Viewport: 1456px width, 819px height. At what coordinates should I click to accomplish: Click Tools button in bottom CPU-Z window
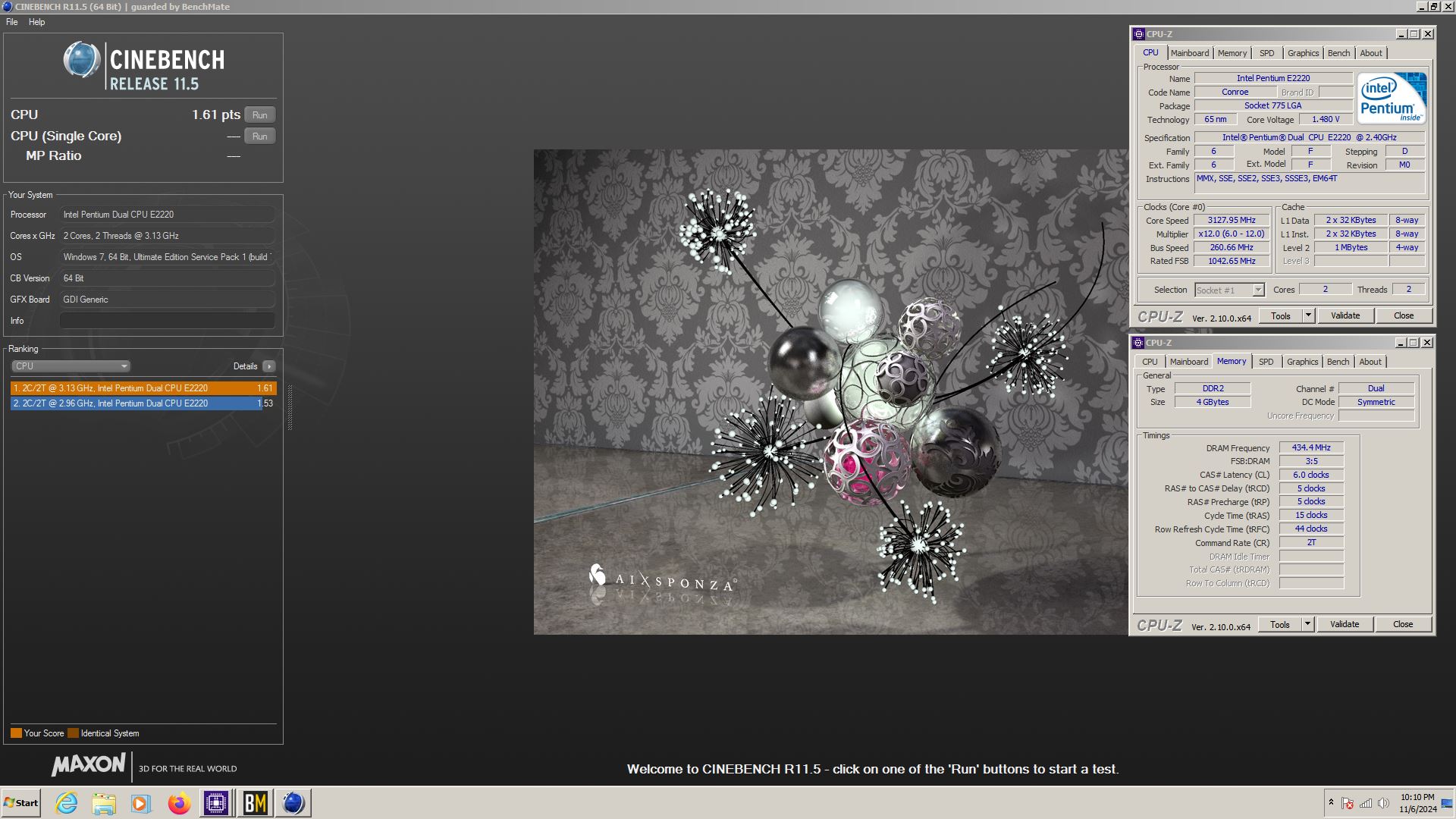(1280, 625)
